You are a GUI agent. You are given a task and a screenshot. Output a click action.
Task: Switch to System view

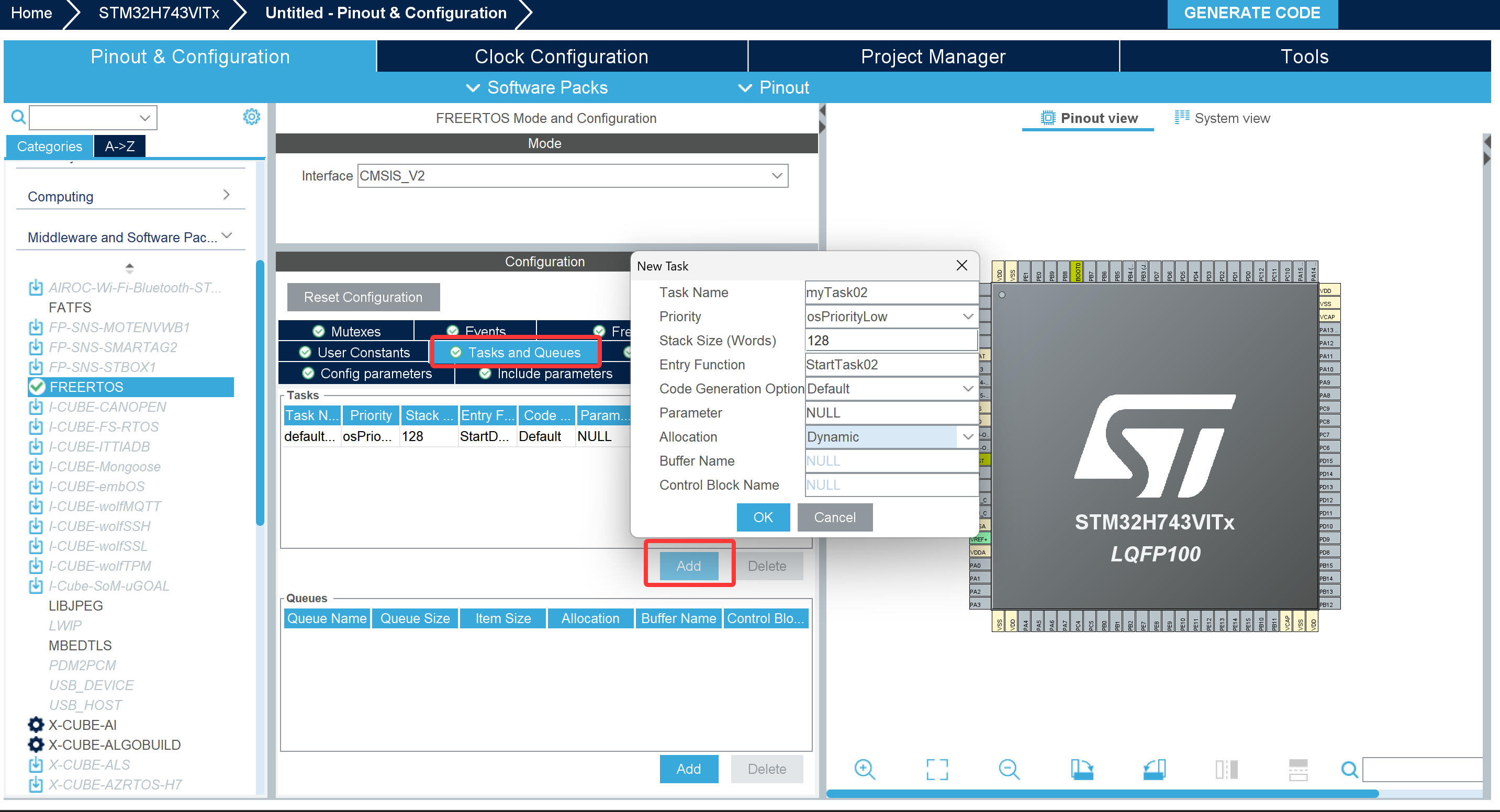[1222, 118]
